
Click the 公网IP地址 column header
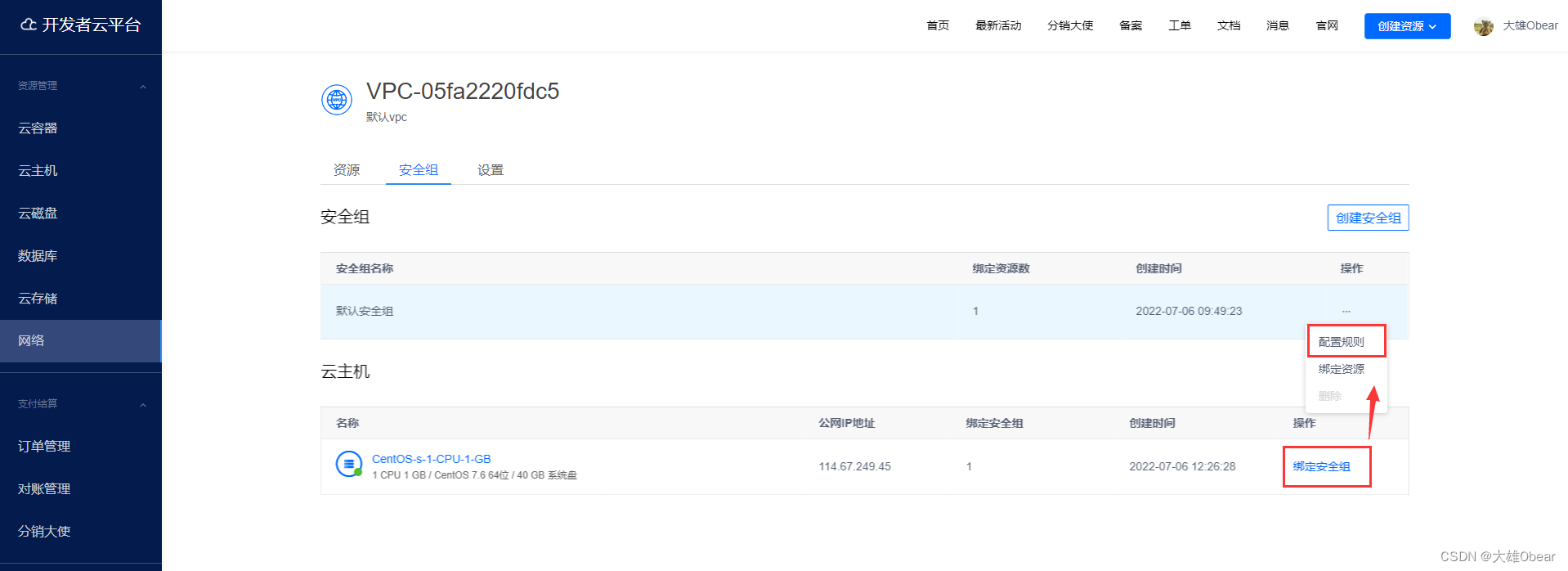(847, 423)
